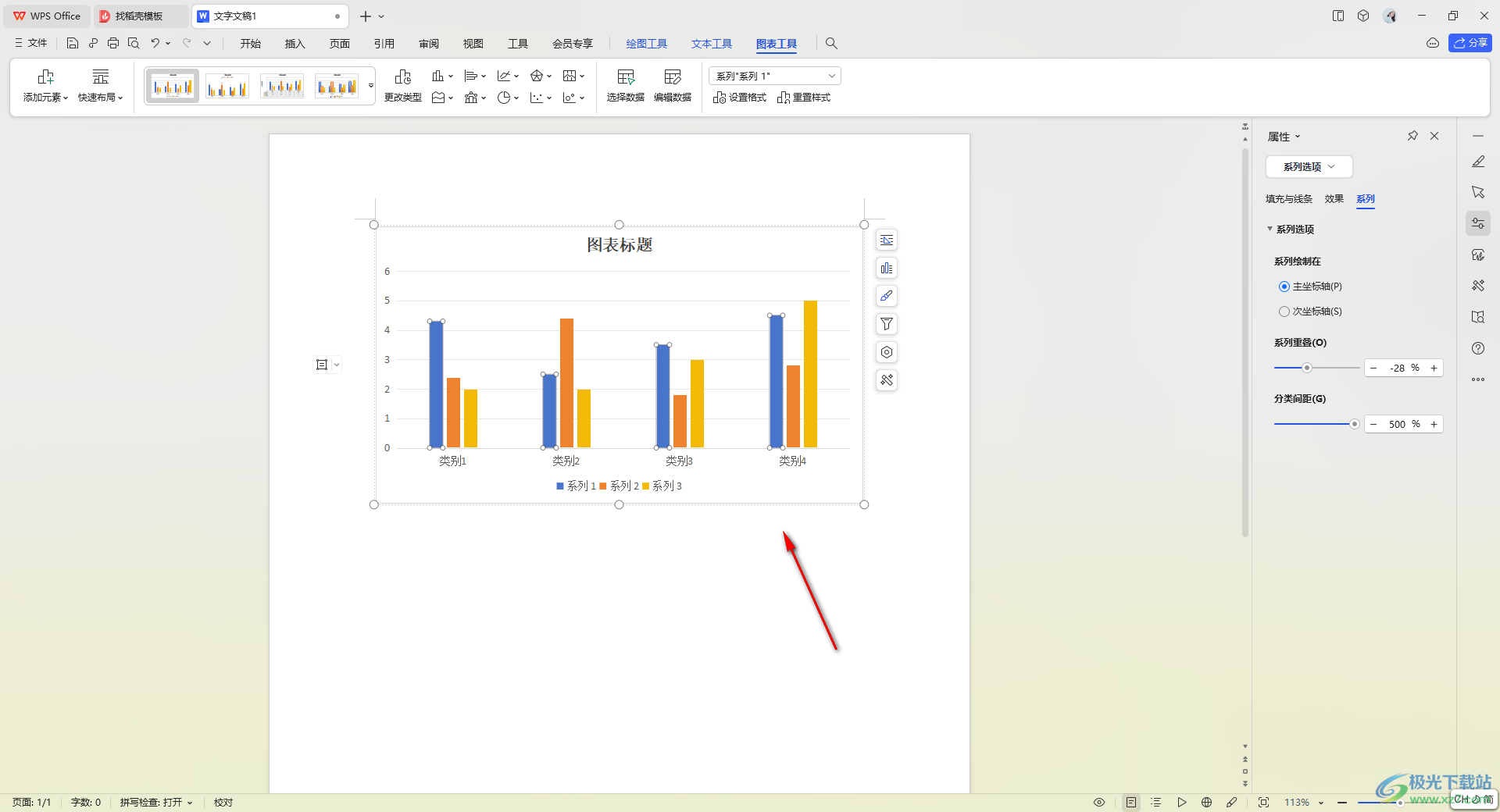Click the Search magnifier icon in ribbon
The image size is (1500, 812).
tap(831, 44)
